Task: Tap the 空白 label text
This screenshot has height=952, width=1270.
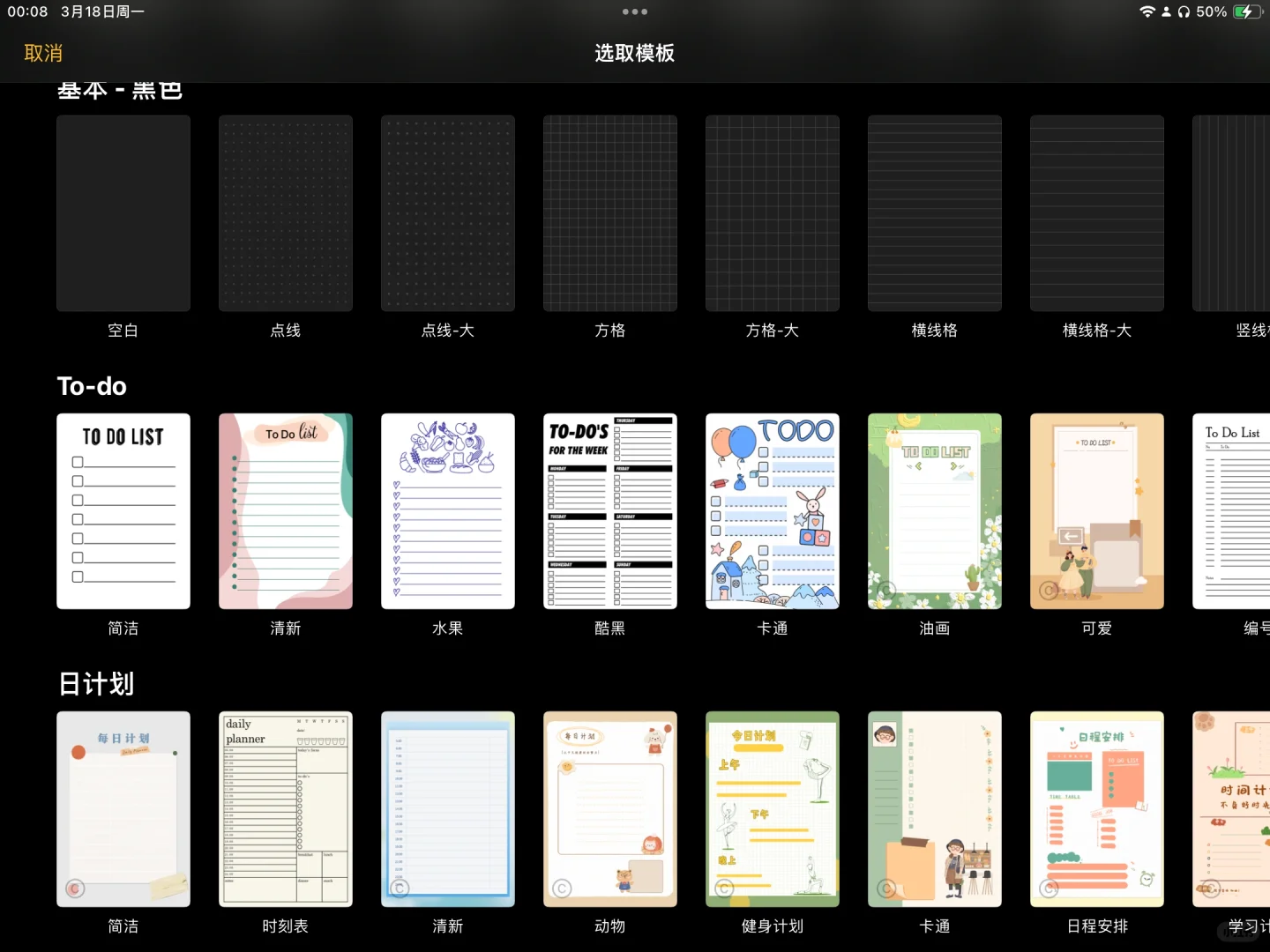Action: (123, 331)
